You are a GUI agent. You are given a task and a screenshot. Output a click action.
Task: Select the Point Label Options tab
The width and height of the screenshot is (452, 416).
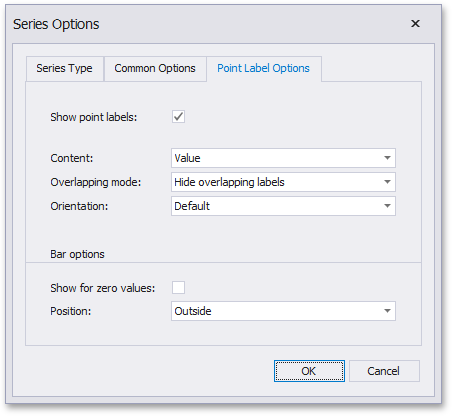(x=264, y=69)
